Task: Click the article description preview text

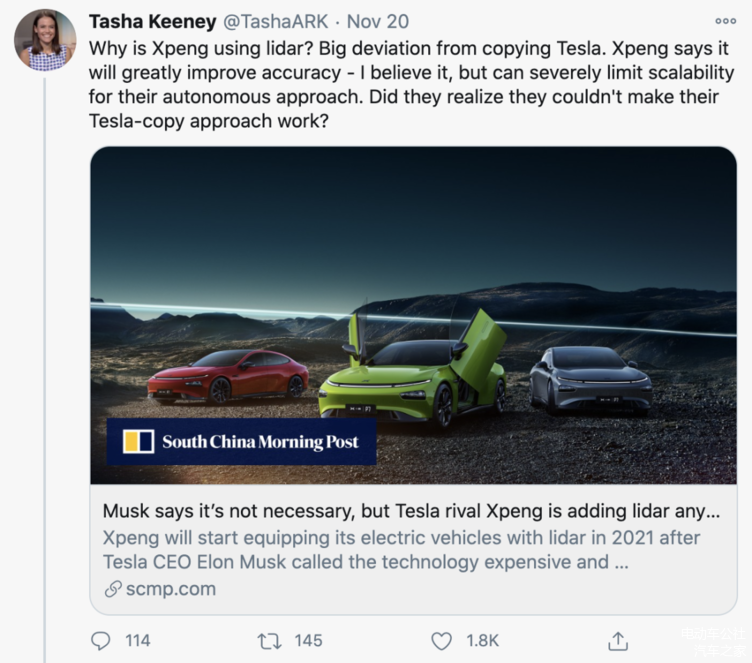Action: tap(402, 549)
